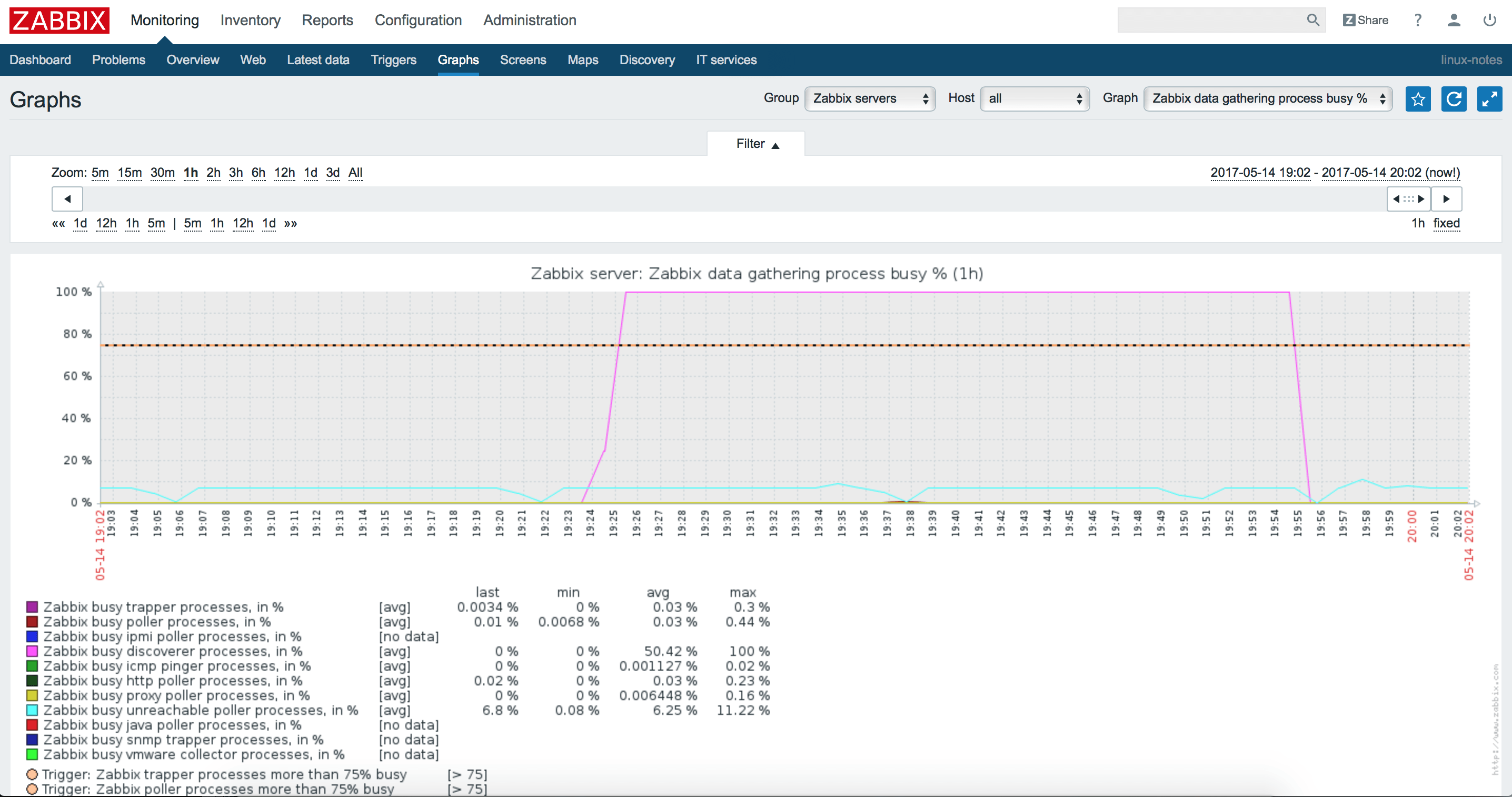This screenshot has width=1512, height=797.
Task: Set zoom to 15m
Action: (x=130, y=173)
